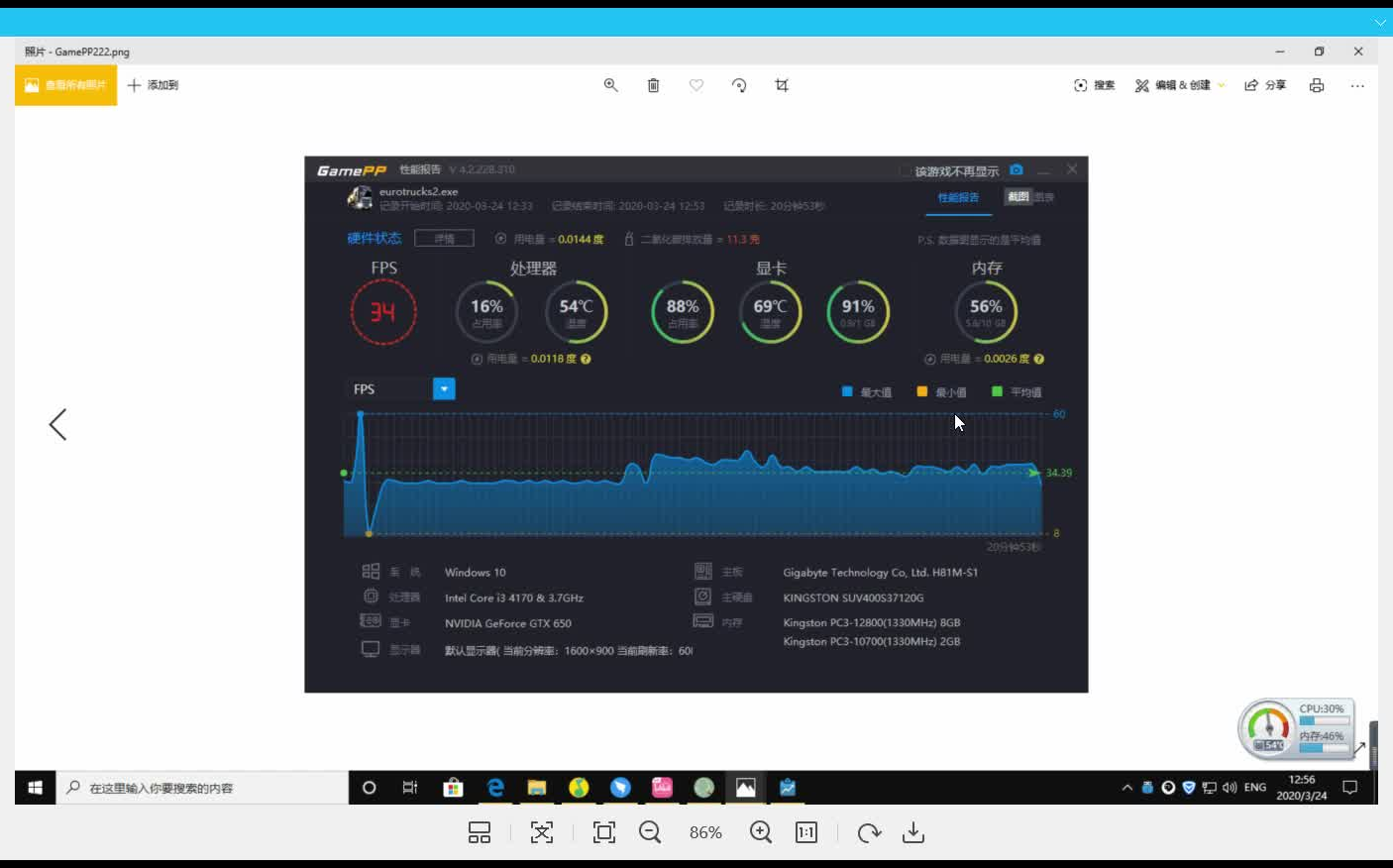Image resolution: width=1393 pixels, height=868 pixels.
Task: Select the crop tool icon
Action: coord(782,85)
